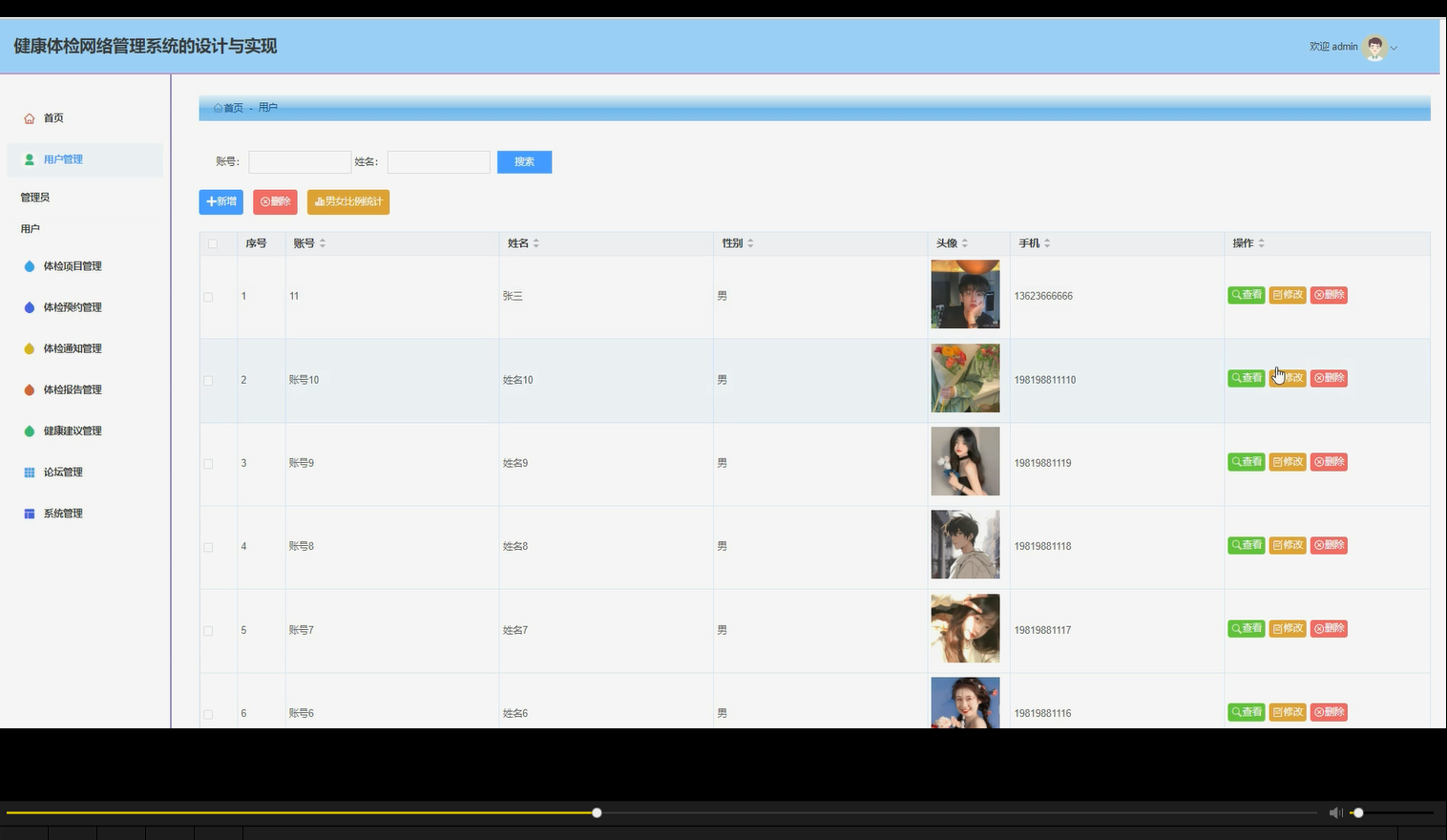Open the admin dropdown arrow in header
The width and height of the screenshot is (1447, 840).
(1394, 48)
